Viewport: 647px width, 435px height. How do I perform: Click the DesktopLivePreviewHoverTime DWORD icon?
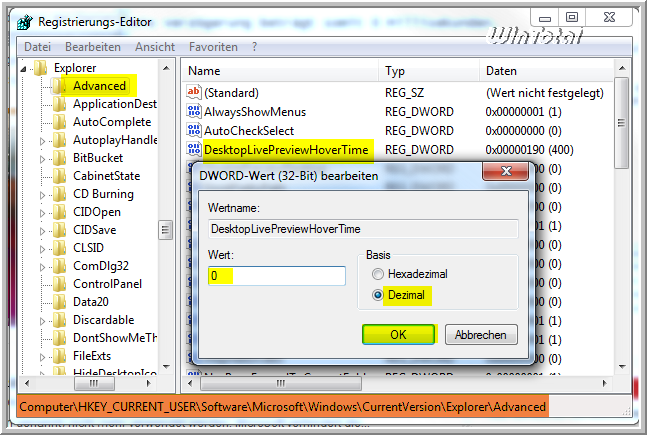tap(194, 149)
